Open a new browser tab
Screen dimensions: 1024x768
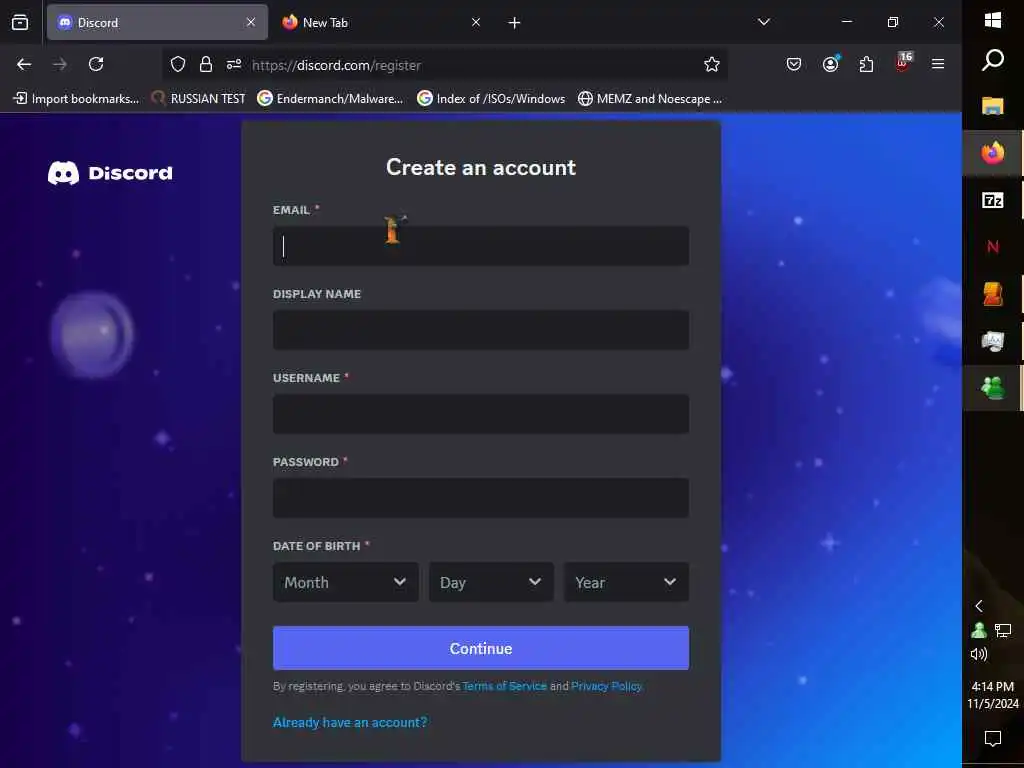pos(514,23)
